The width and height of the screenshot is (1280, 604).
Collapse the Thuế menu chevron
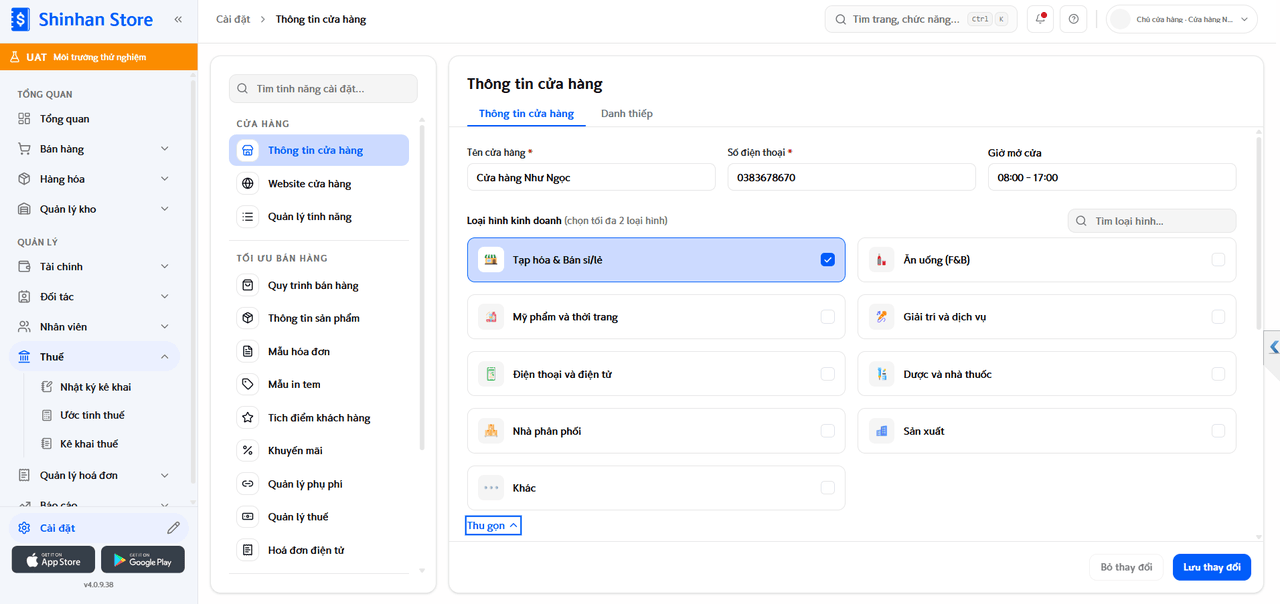coord(165,357)
